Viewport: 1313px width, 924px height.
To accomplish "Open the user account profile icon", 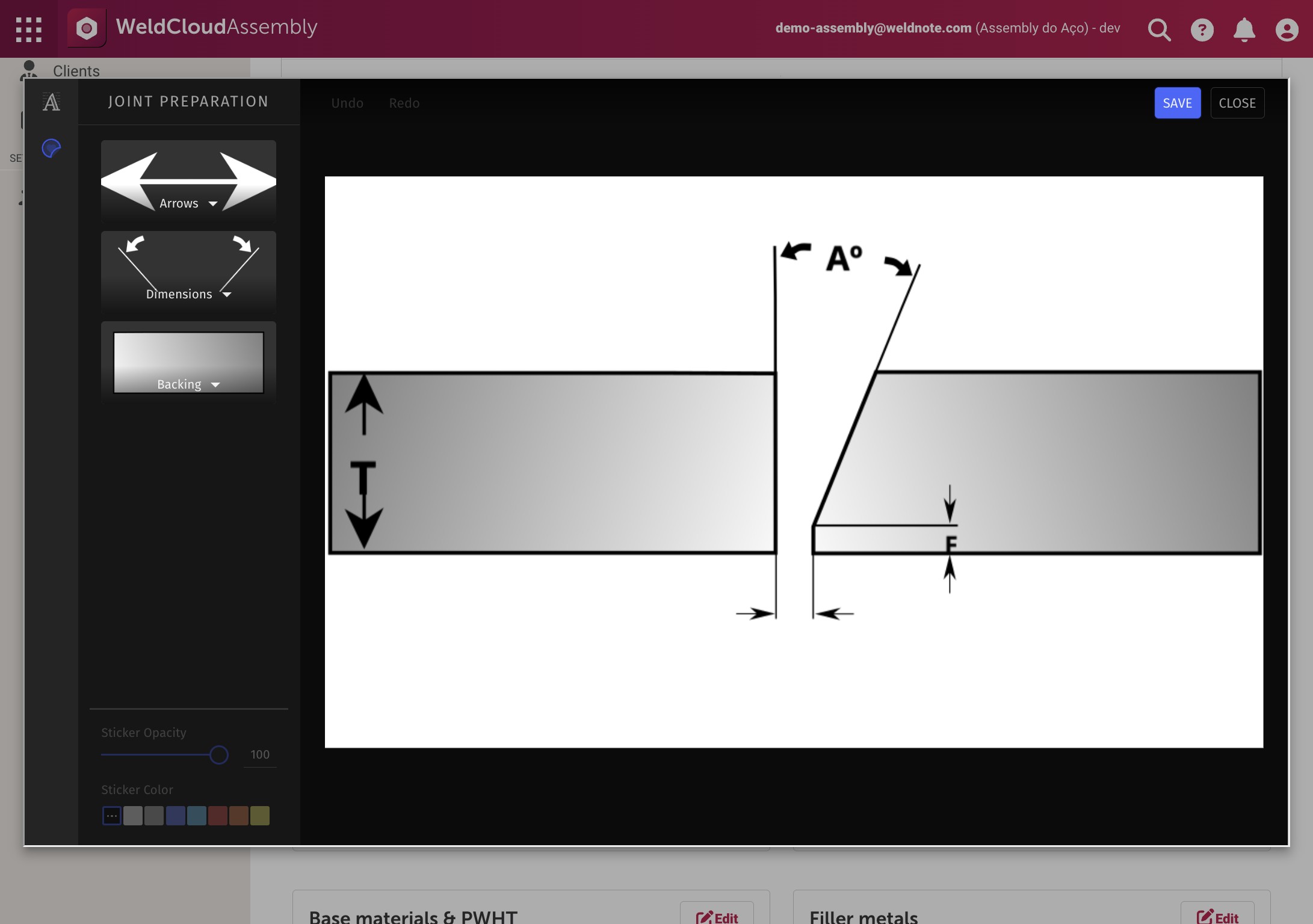I will [x=1287, y=29].
